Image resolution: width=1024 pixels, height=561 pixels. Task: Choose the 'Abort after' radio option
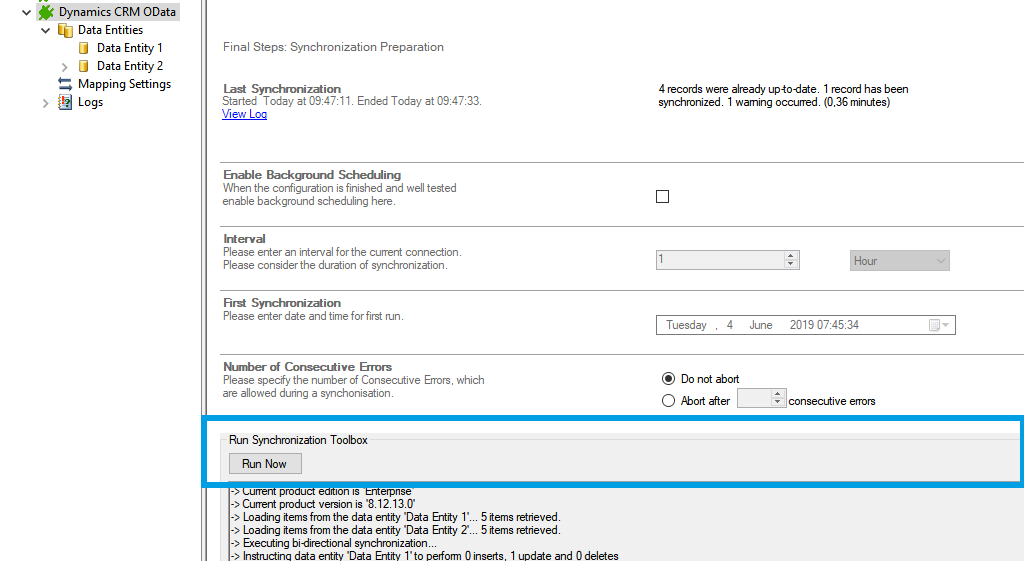point(669,401)
